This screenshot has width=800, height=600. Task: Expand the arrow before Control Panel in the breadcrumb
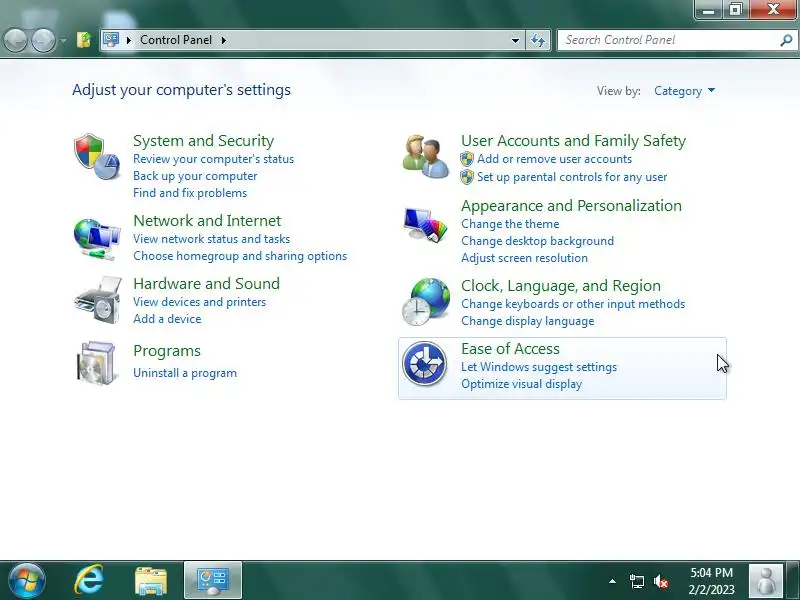pyautogui.click(x=129, y=40)
